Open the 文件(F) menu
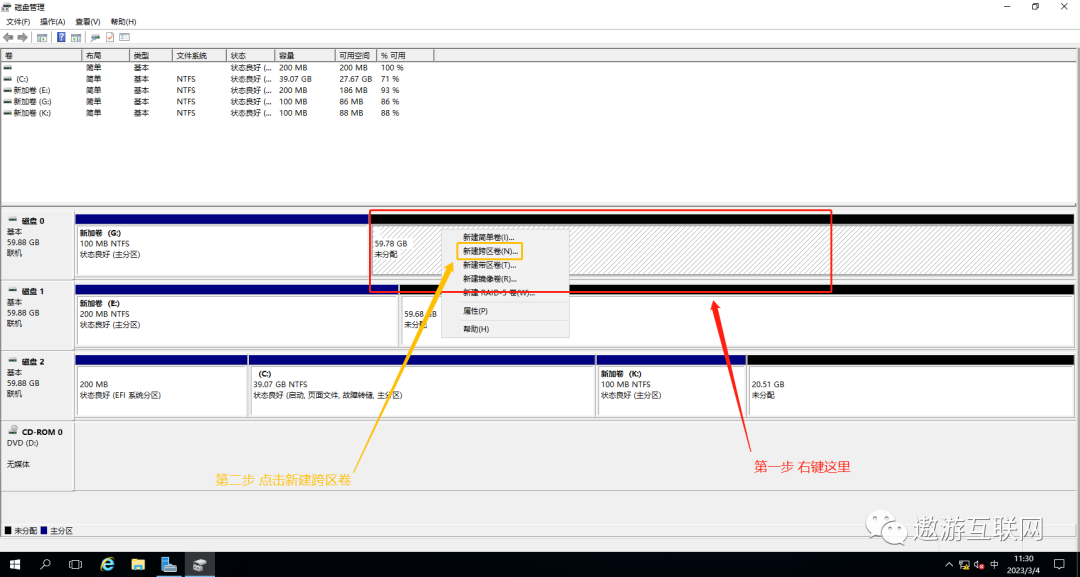This screenshot has height=577, width=1080. point(18,22)
